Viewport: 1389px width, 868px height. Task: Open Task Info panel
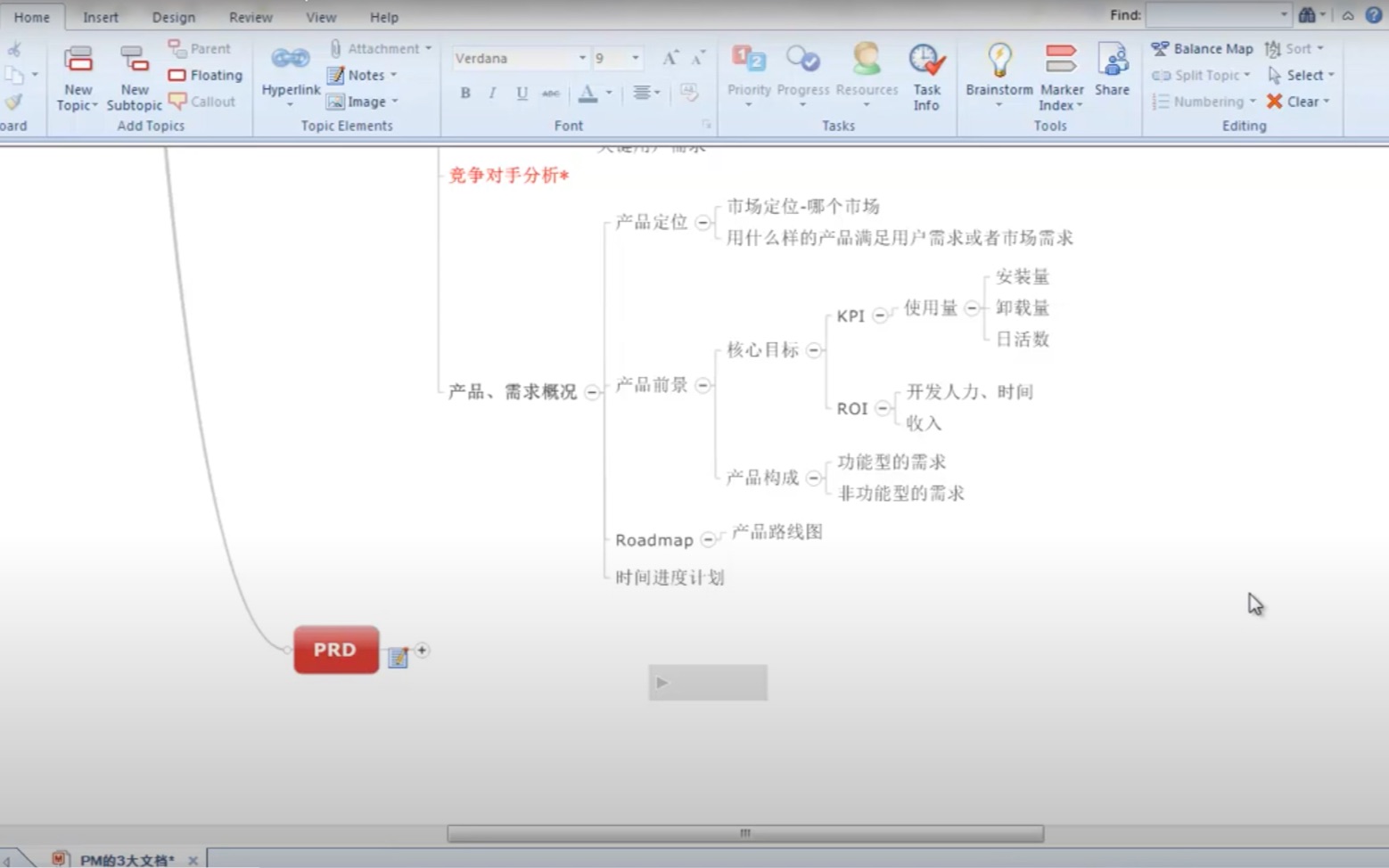[x=926, y=76]
